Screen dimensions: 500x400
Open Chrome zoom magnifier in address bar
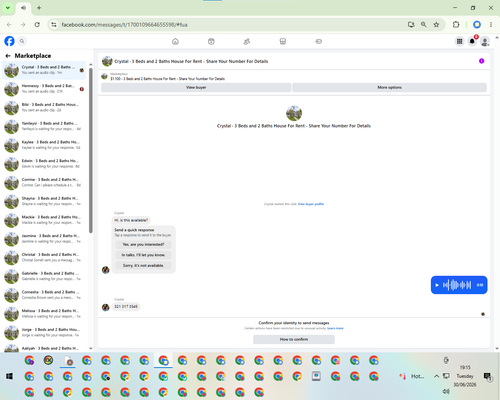click(x=423, y=25)
